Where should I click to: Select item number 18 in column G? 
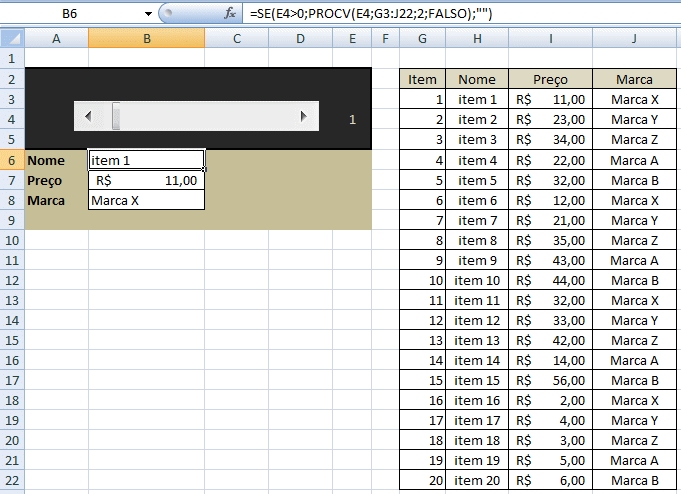click(422, 440)
